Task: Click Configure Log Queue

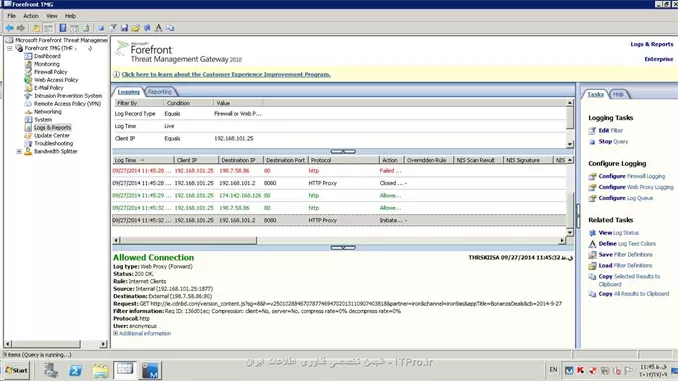Action: pyautogui.click(x=626, y=198)
